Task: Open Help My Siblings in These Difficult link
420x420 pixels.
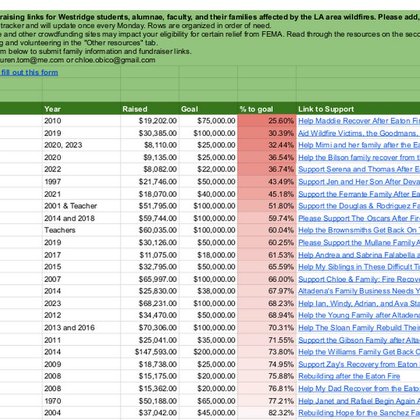Action: tap(359, 267)
